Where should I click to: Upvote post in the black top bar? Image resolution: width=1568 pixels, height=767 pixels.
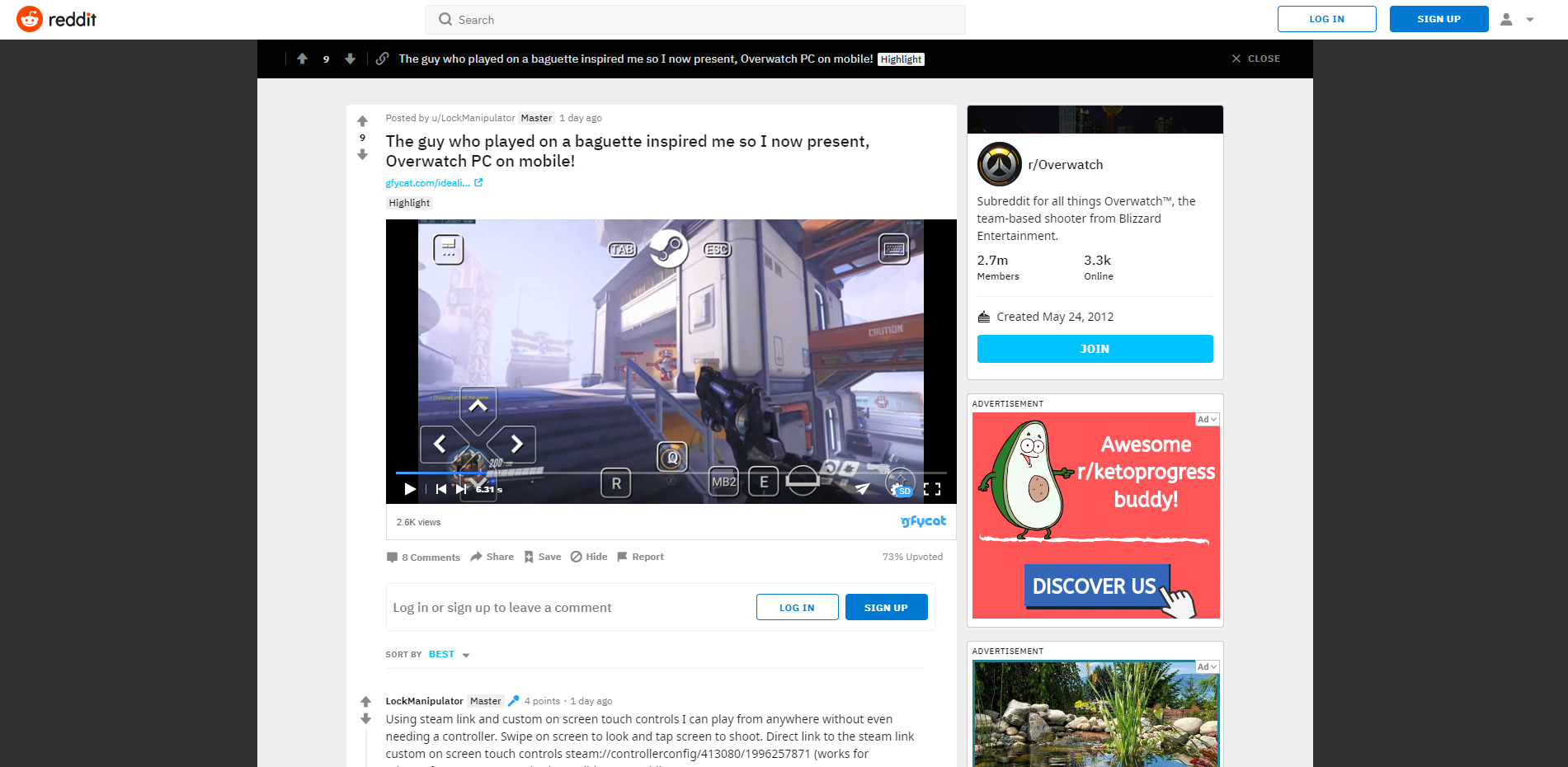tap(303, 59)
